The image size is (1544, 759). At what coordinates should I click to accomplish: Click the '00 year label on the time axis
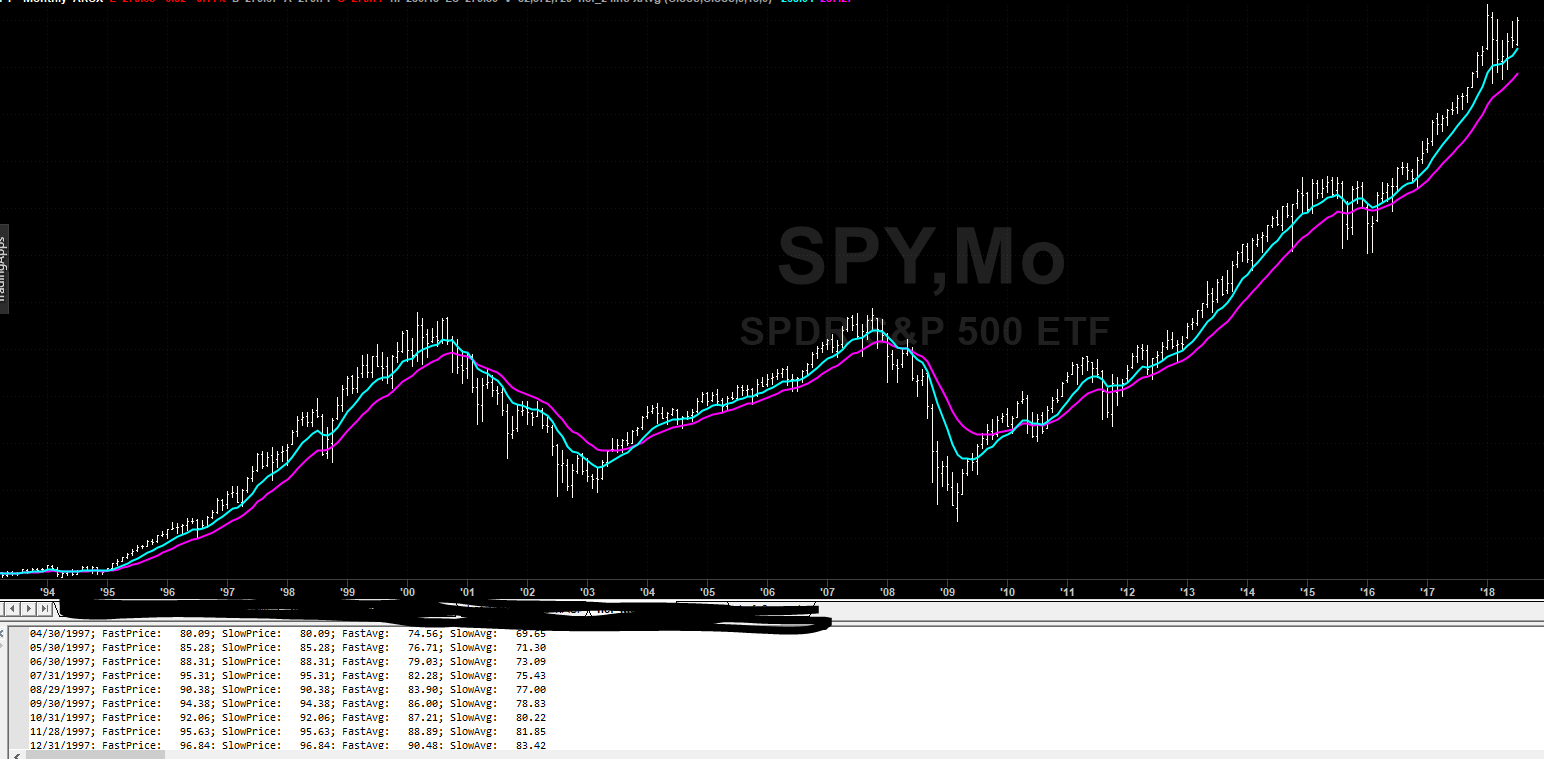coord(407,591)
